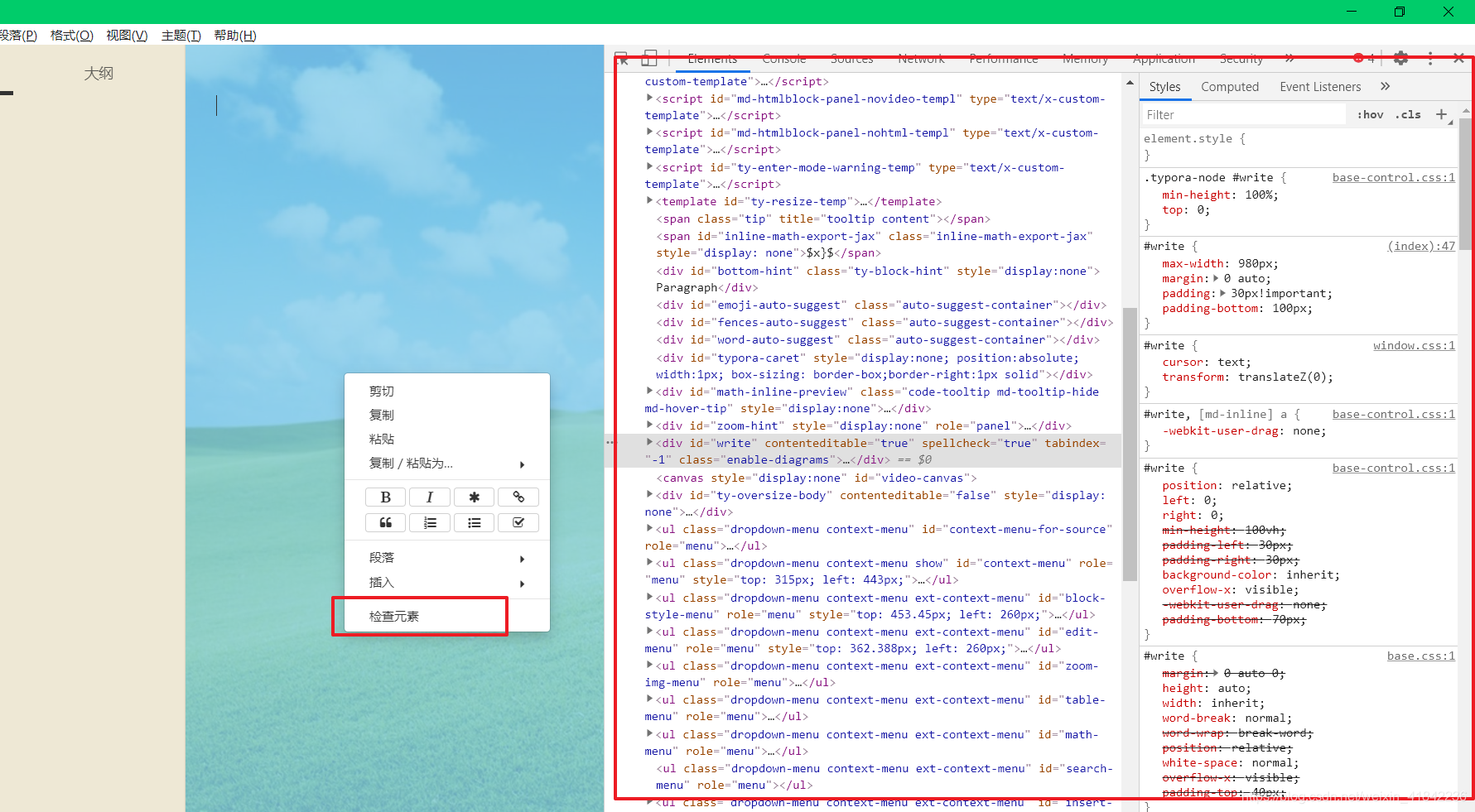Image resolution: width=1475 pixels, height=812 pixels.
Task: Insert task list checkbox icon
Action: pos(518,522)
